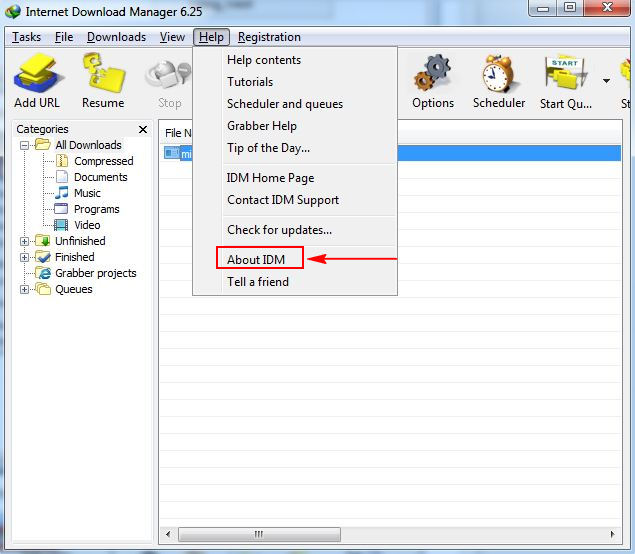
Task: Click the Grabber projects icon
Action: (43, 273)
